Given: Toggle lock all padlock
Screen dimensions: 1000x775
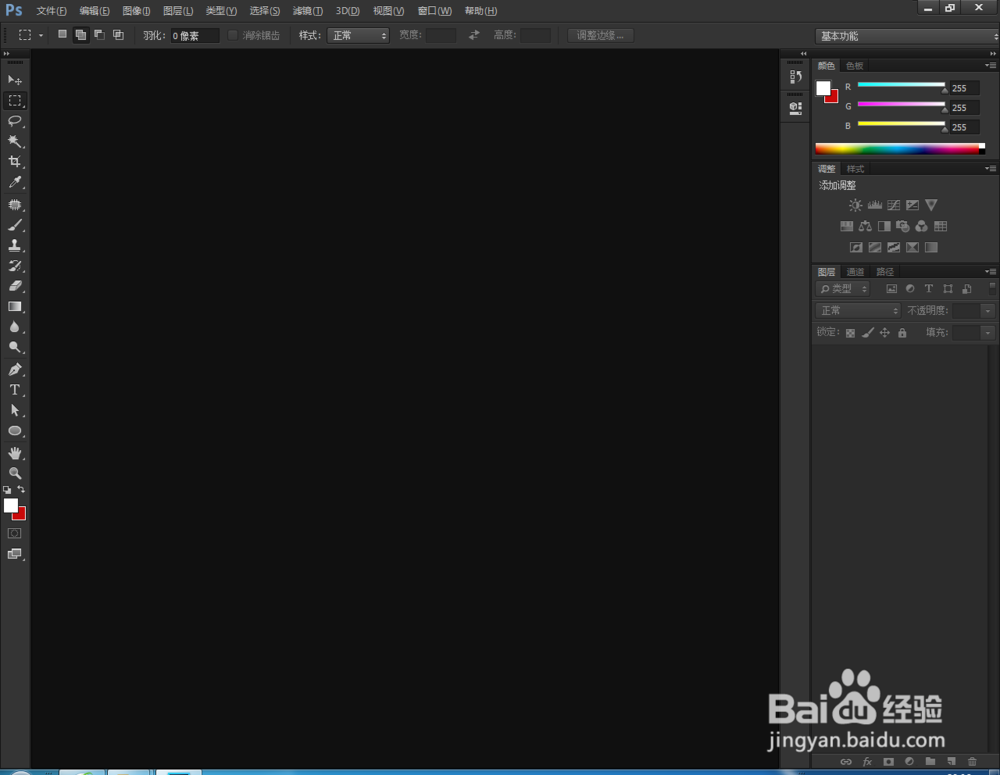Looking at the screenshot, I should (x=902, y=333).
